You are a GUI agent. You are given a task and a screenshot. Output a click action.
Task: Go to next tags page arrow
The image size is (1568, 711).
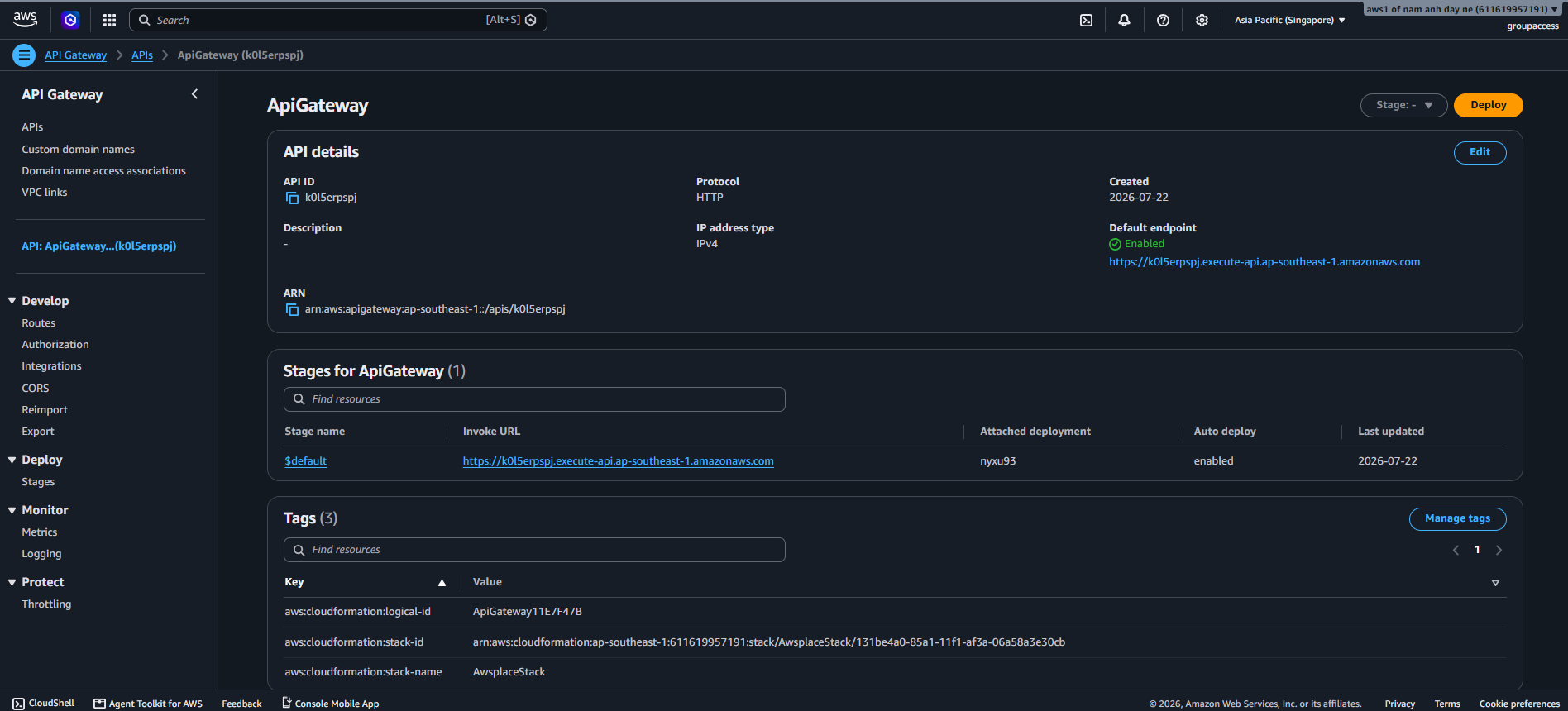coord(1499,550)
